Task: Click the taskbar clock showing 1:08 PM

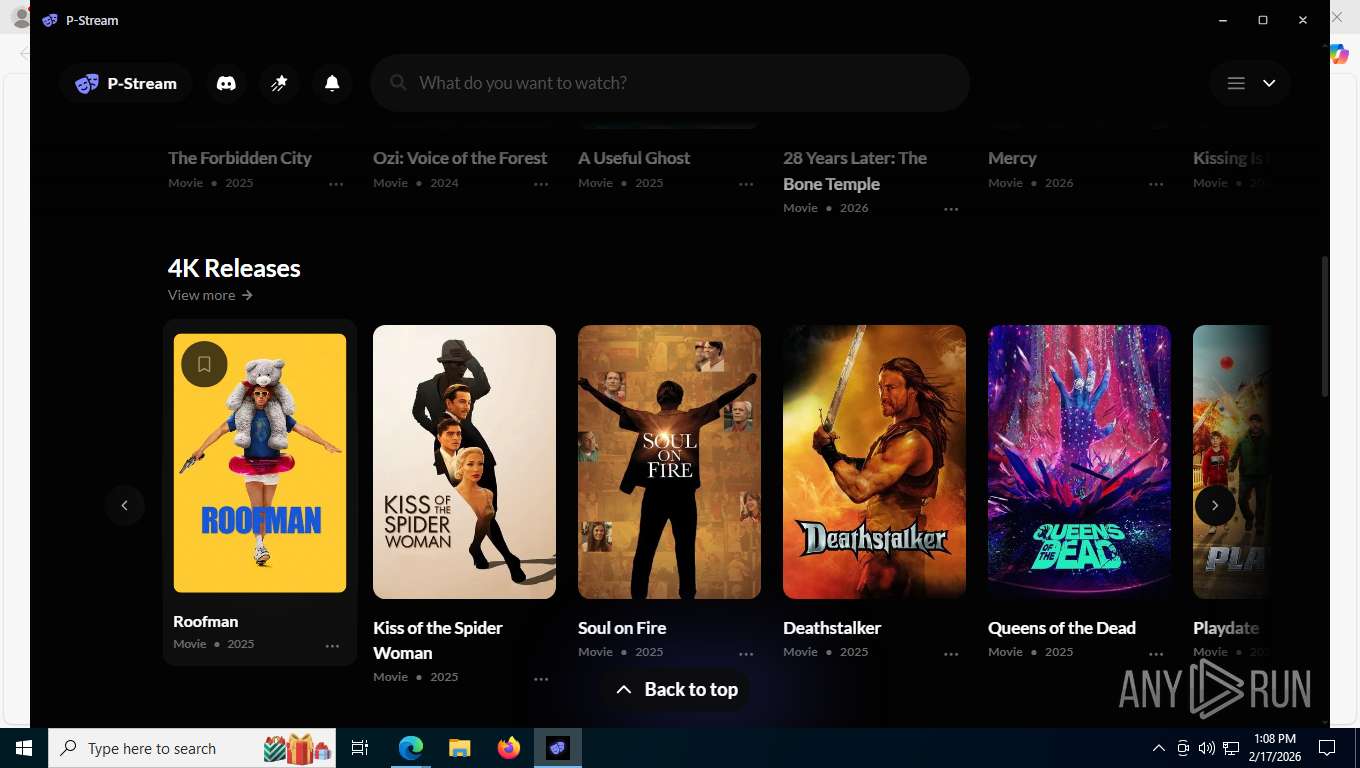Action: pyautogui.click(x=1274, y=748)
